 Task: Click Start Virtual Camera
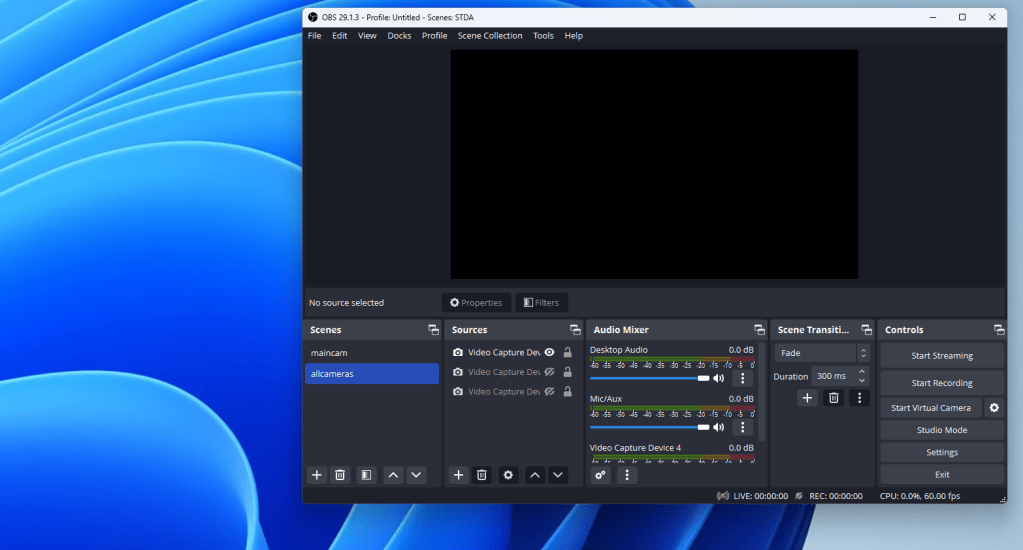point(931,408)
